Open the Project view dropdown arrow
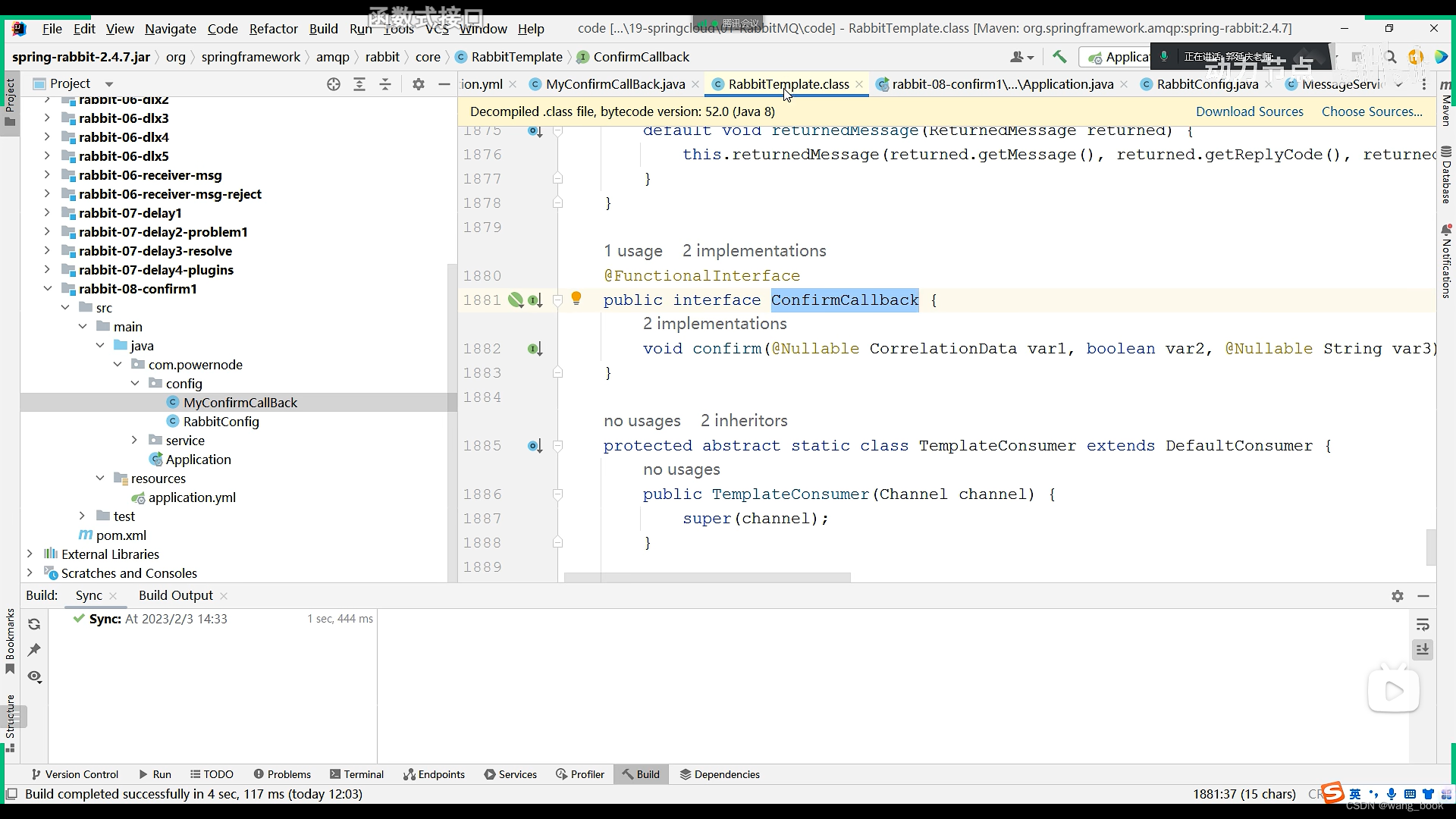 click(x=109, y=84)
